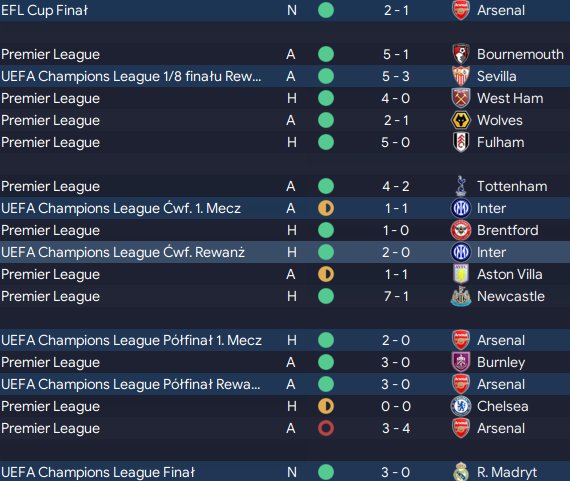Open the 5 - 3 result against Sevilla
570x481 pixels.
[396, 76]
